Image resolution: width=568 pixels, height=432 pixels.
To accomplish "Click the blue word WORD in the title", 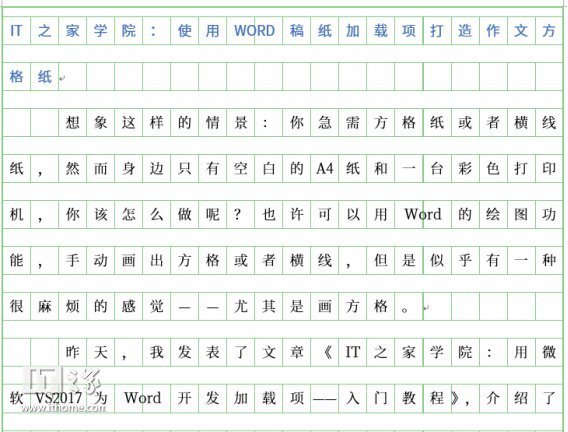I will [x=254, y=31].
